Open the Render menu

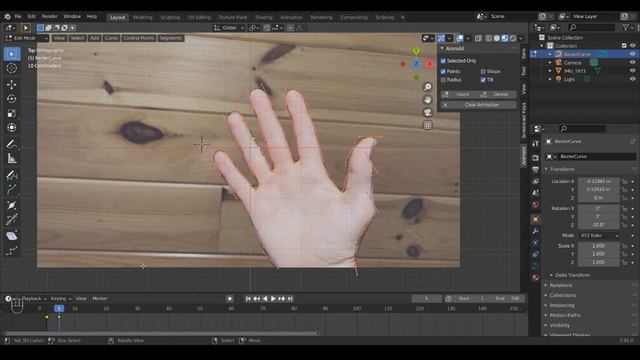tap(49, 17)
